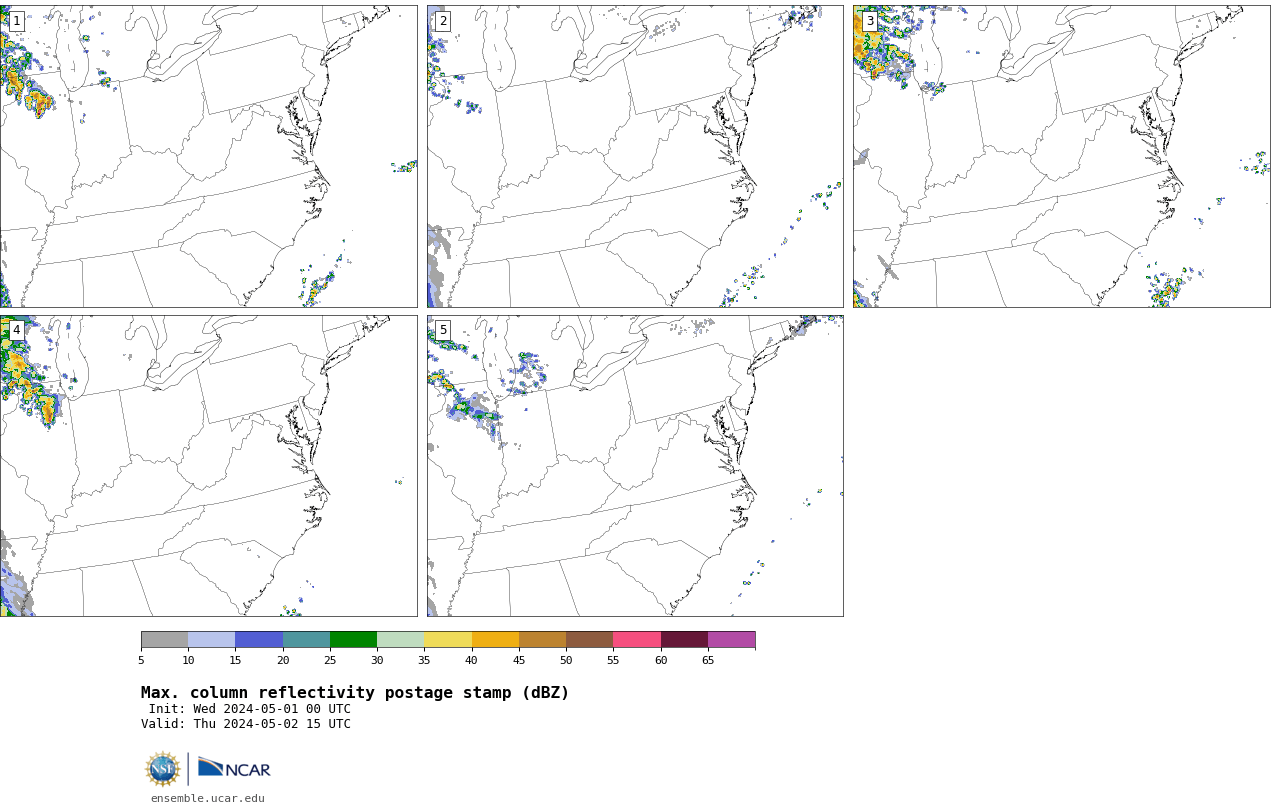Click the Valid: Thu 2024-05-02 15 UTC text

point(246,724)
